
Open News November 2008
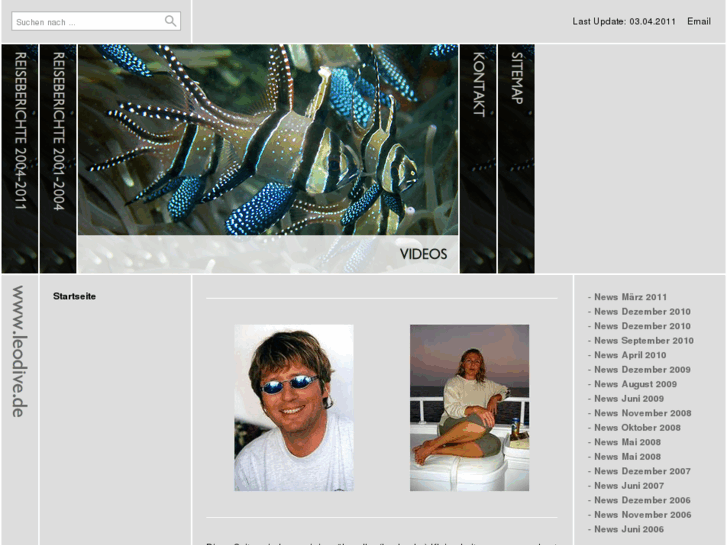pos(643,413)
